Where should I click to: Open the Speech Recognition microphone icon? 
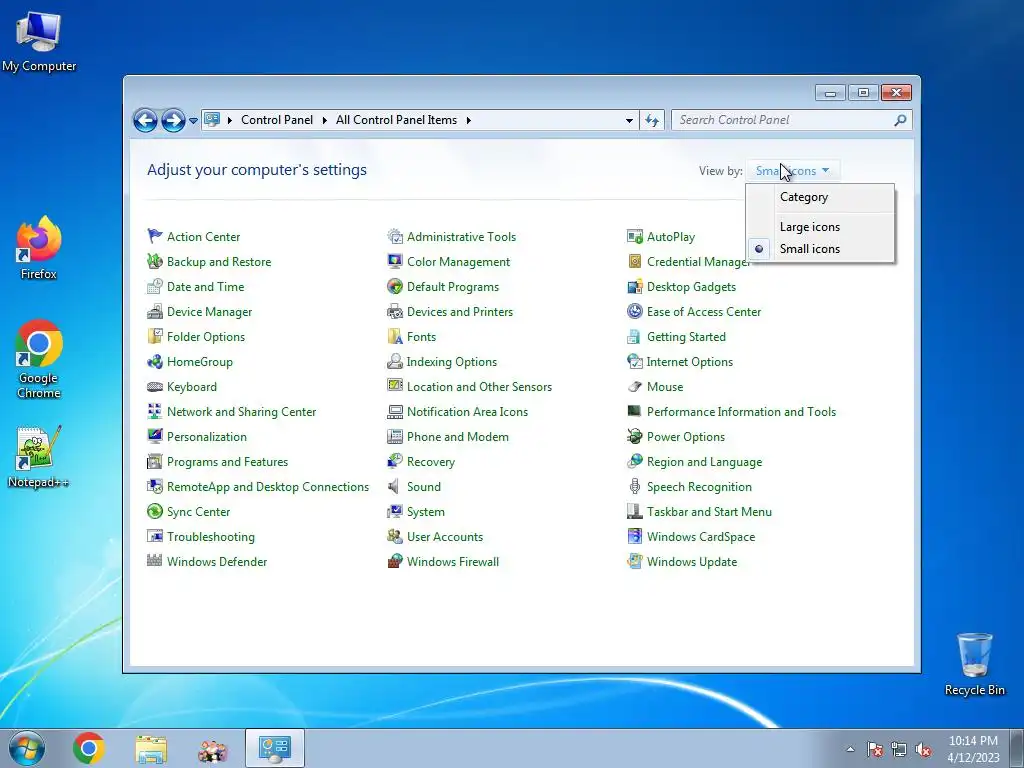(x=635, y=487)
